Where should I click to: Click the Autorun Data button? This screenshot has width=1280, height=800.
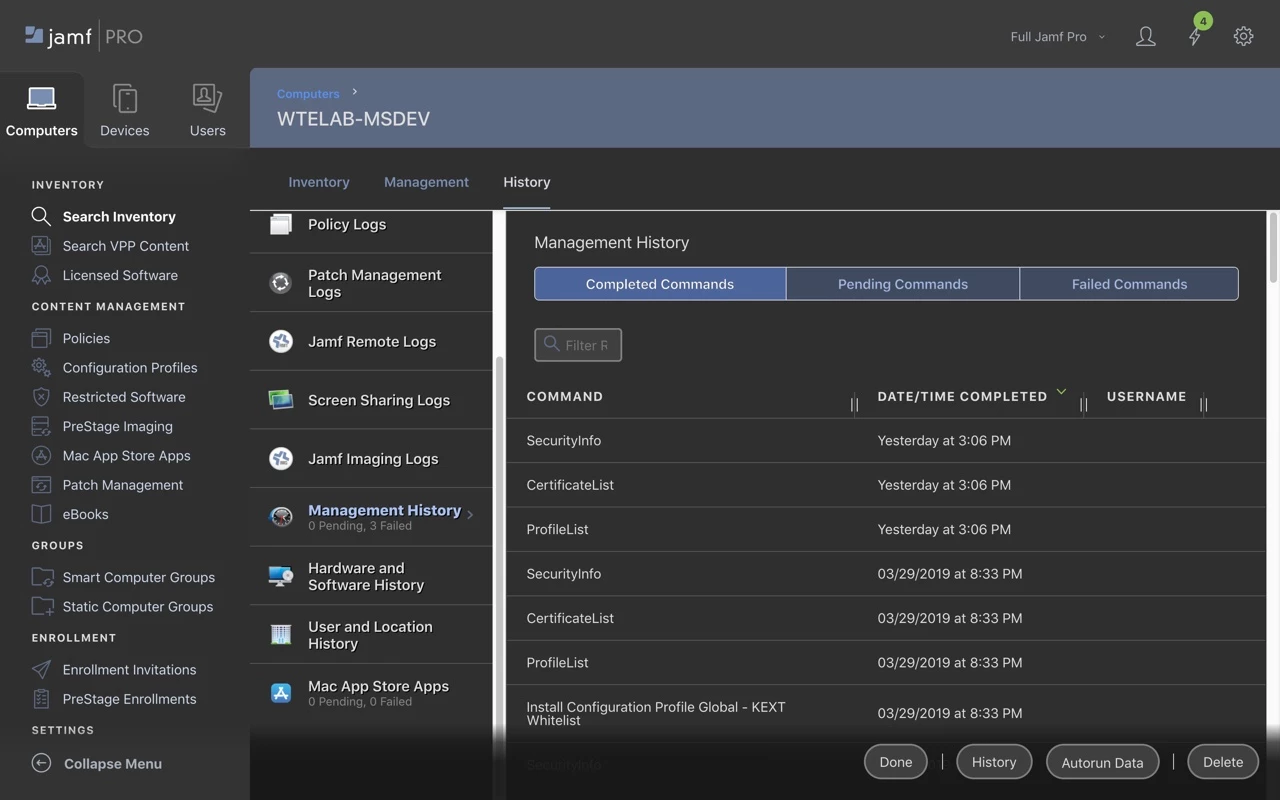[x=1102, y=762]
